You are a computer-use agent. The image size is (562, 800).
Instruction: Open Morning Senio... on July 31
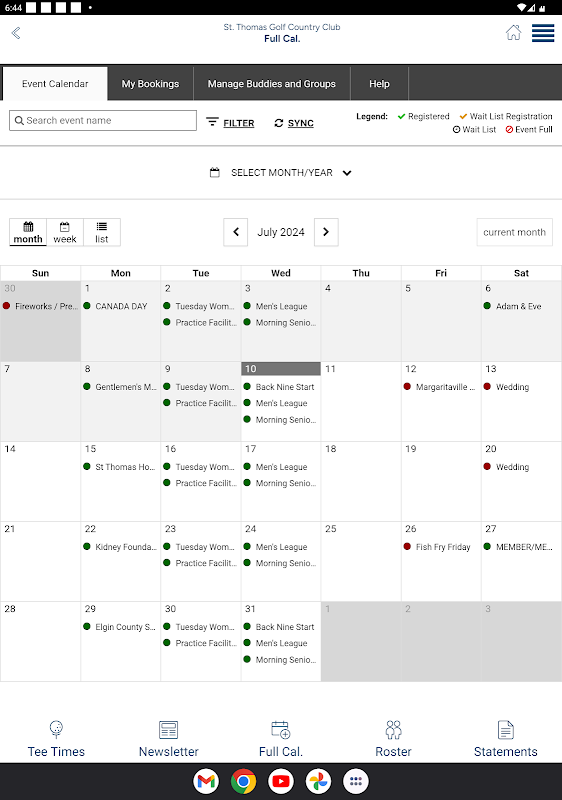pos(280,660)
